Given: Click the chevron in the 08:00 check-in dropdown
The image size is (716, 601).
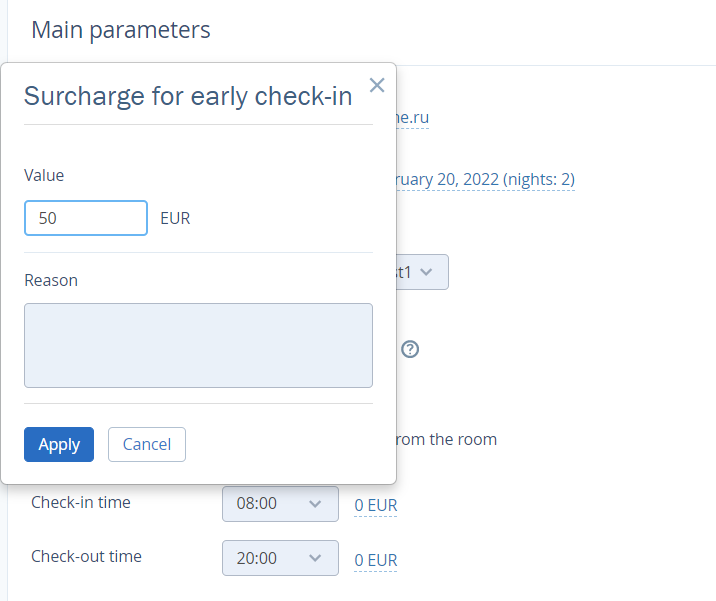Looking at the screenshot, I should coord(315,504).
